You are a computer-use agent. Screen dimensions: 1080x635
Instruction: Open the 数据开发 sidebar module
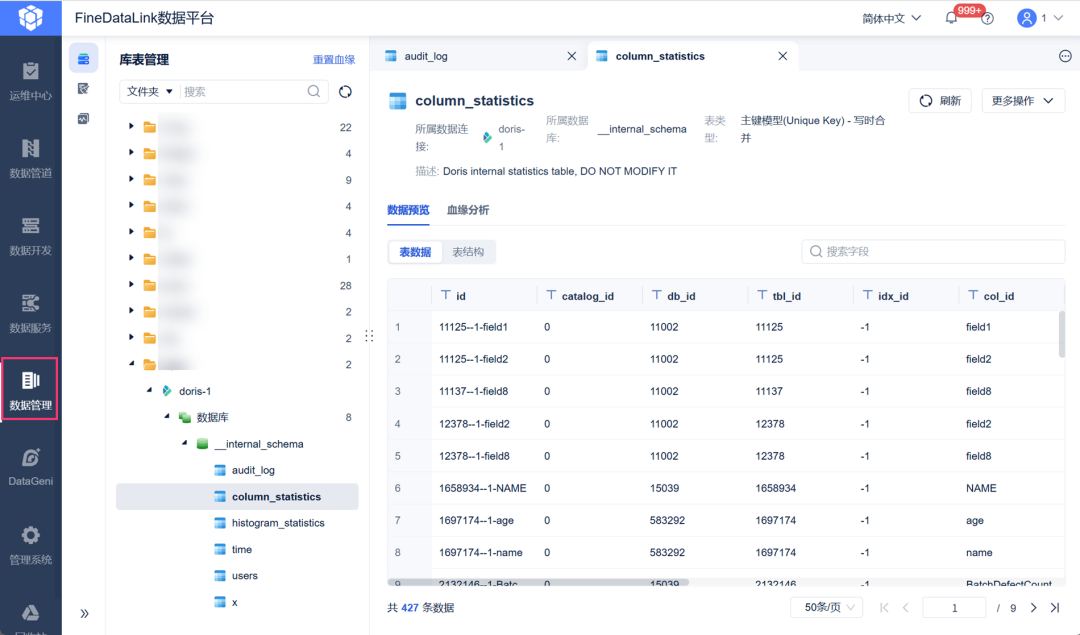(x=30, y=236)
